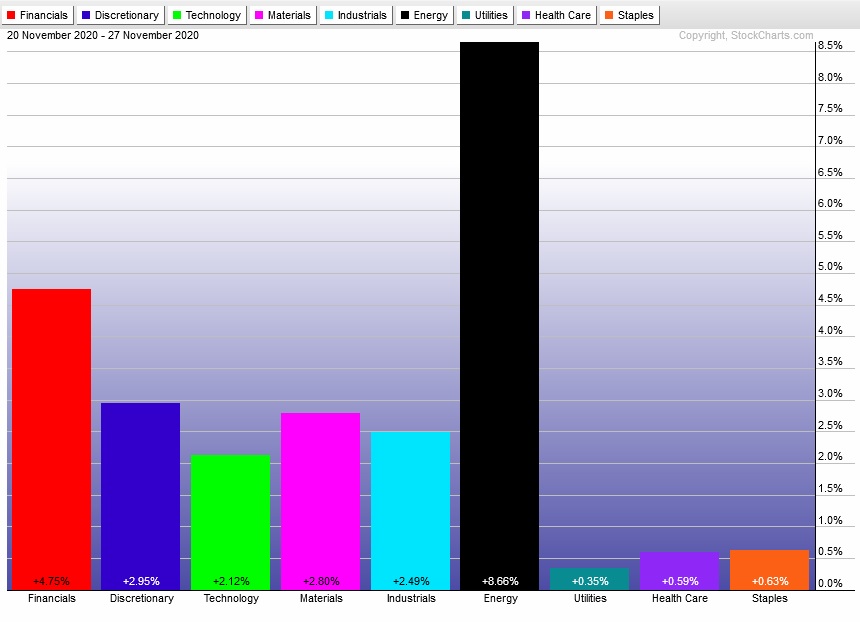Screen dimensions: 860x622
Task: Toggle the Discretionary legend button
Action: pos(121,15)
